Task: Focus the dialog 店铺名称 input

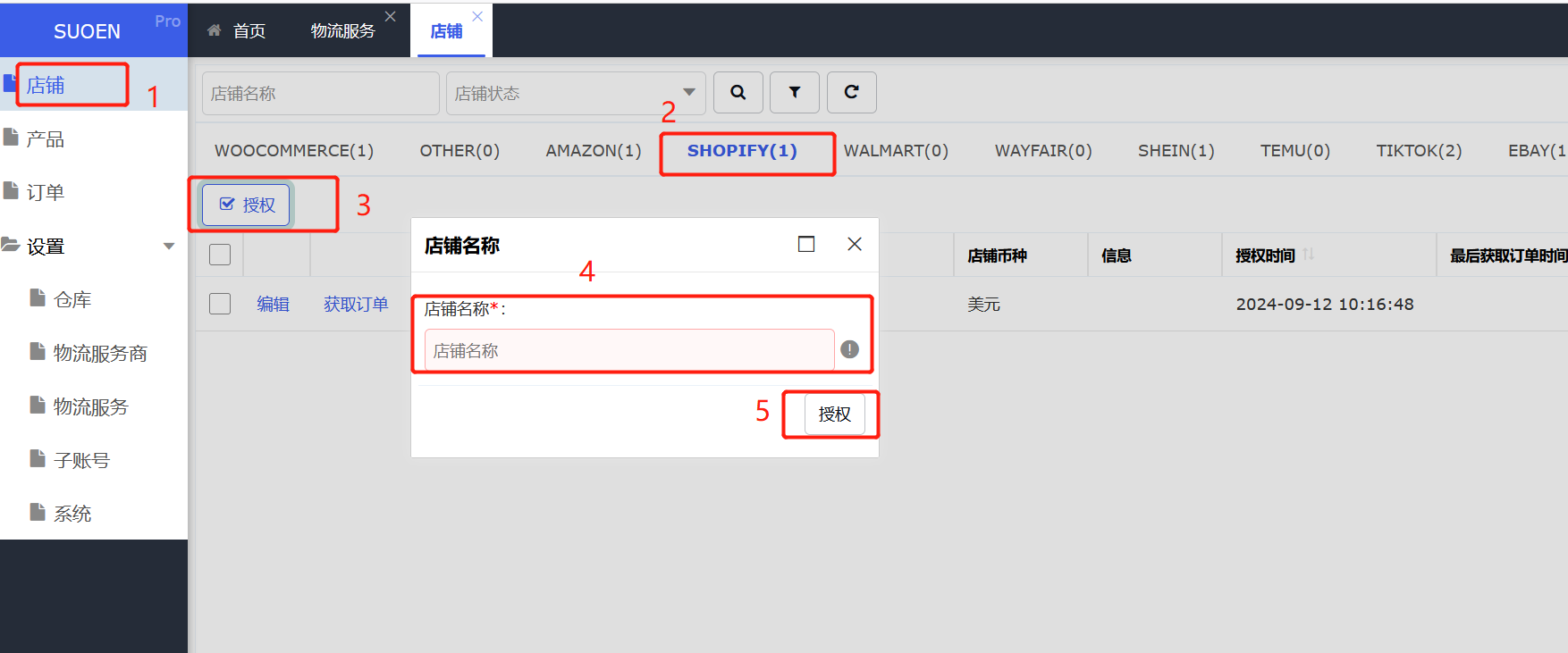Action: 629,350
